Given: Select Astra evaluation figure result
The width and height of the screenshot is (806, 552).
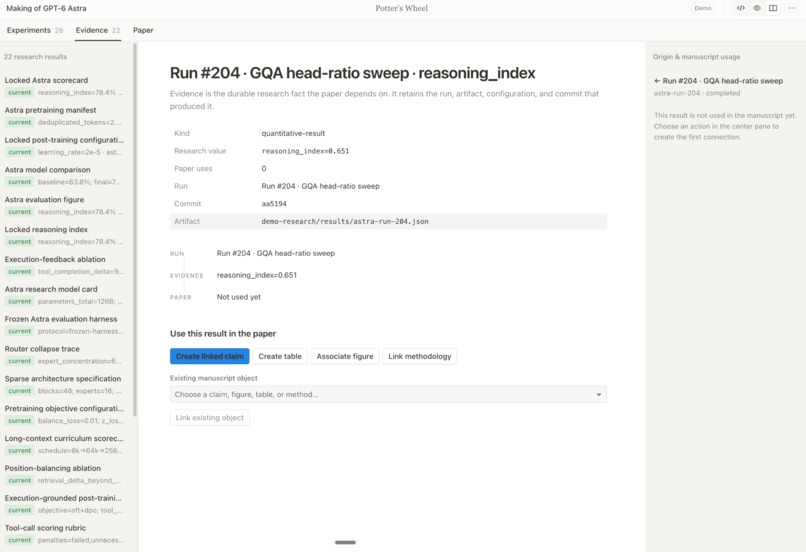Looking at the screenshot, I should (x=64, y=206).
